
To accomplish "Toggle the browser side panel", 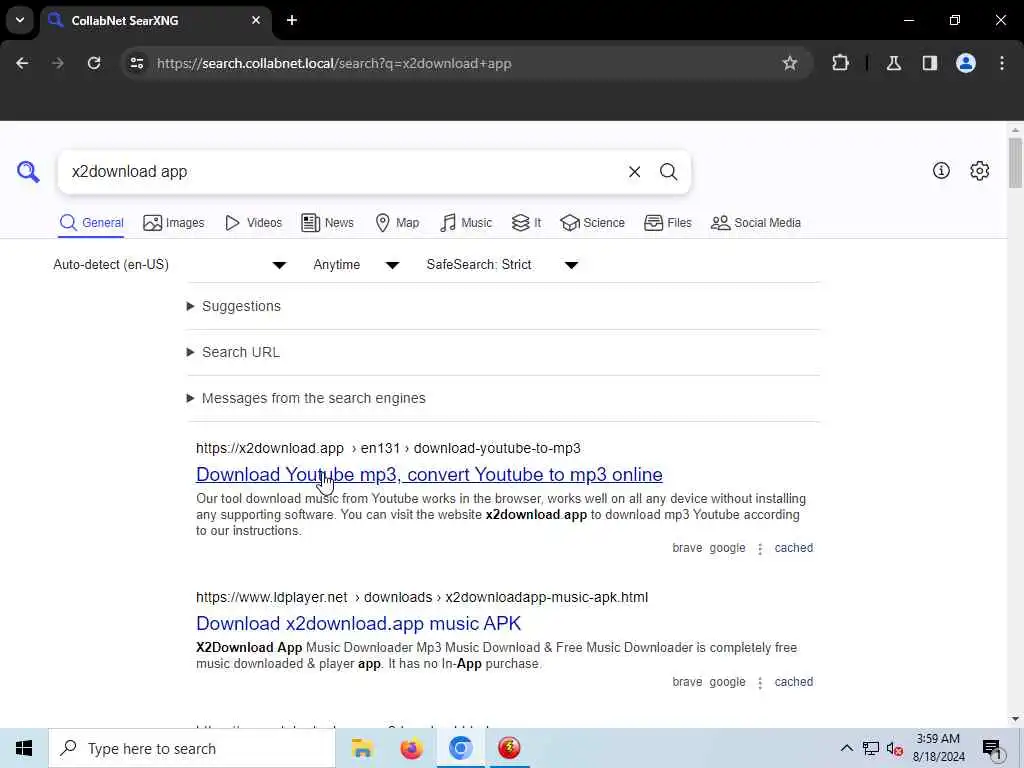I will pyautogui.click(x=930, y=63).
